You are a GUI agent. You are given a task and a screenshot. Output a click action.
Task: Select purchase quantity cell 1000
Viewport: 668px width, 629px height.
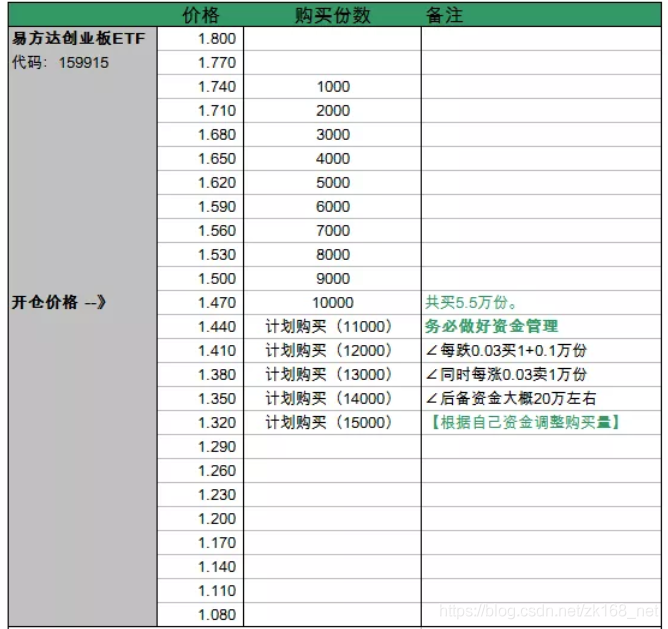332,87
